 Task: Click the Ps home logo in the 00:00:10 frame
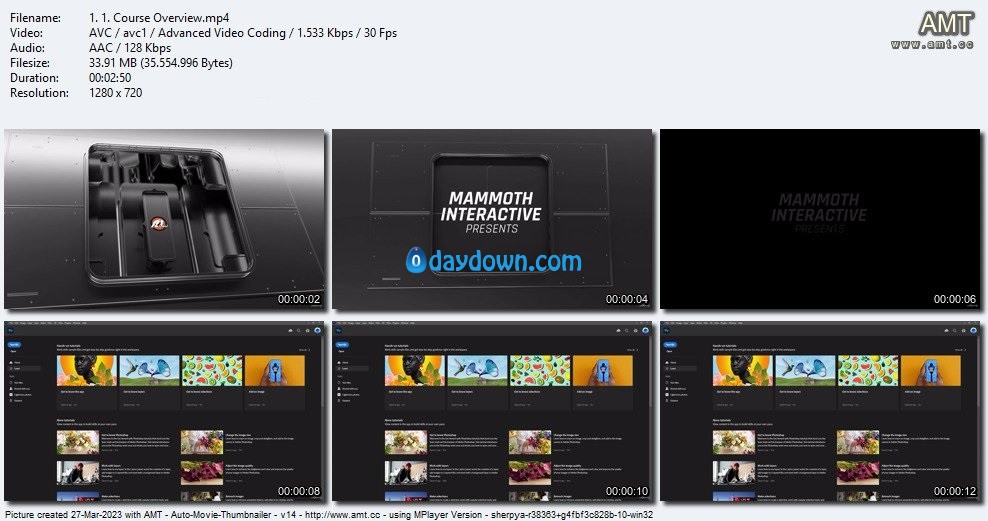[x=338, y=331]
